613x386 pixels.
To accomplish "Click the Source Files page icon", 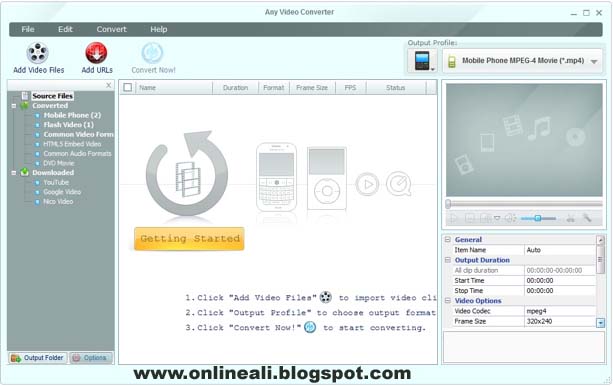I will tap(25, 96).
